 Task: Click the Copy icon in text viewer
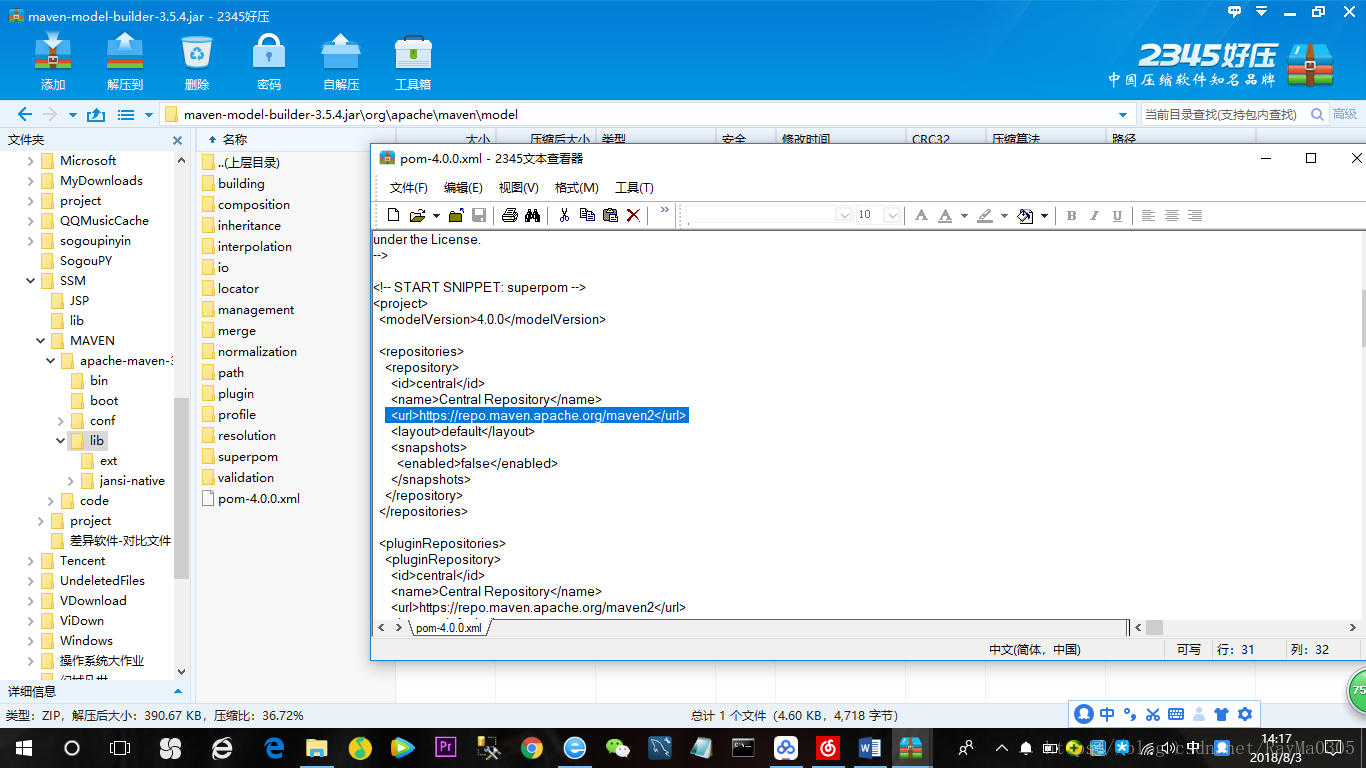click(587, 215)
